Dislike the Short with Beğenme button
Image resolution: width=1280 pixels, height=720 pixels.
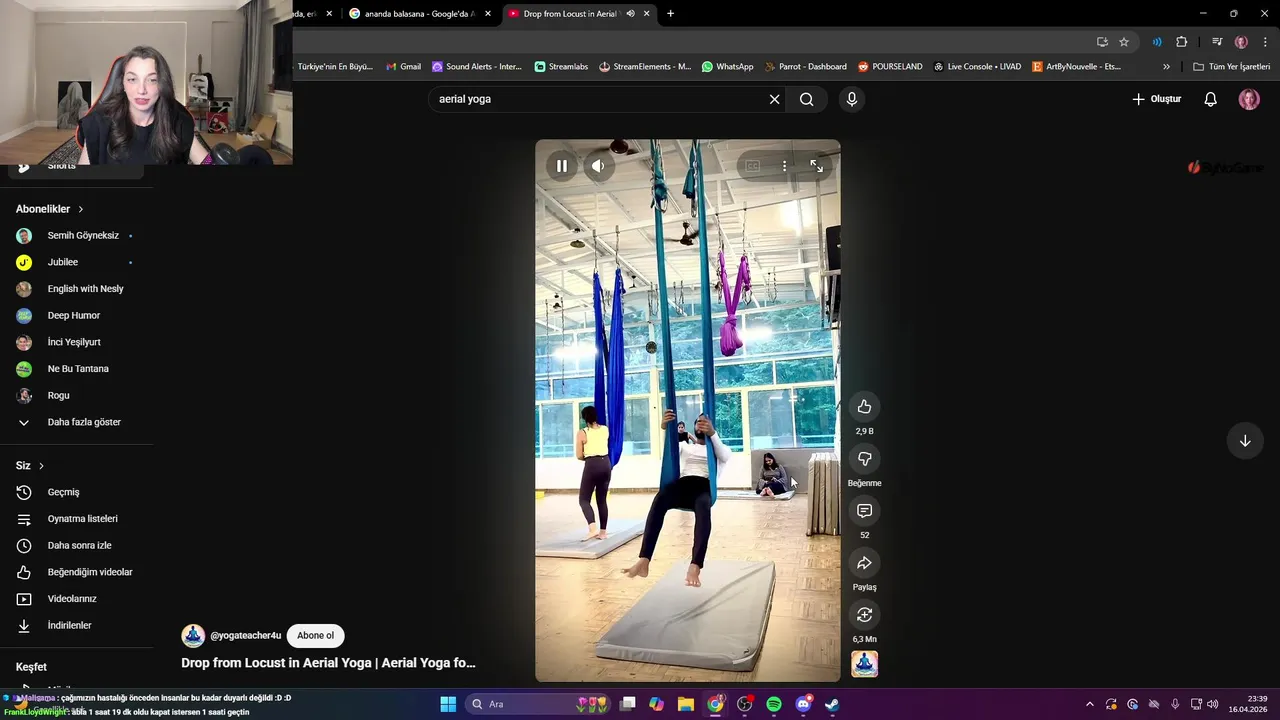864,459
